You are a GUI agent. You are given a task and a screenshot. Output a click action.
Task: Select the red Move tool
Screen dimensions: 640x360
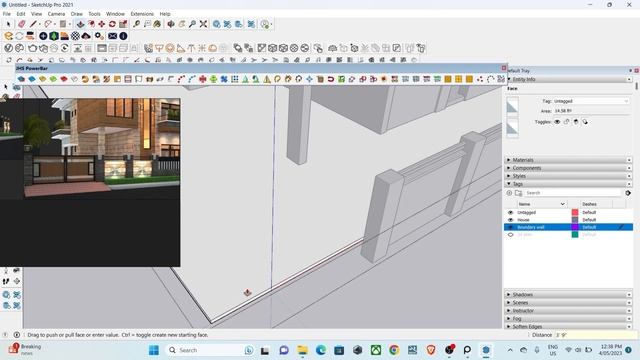click(x=102, y=24)
